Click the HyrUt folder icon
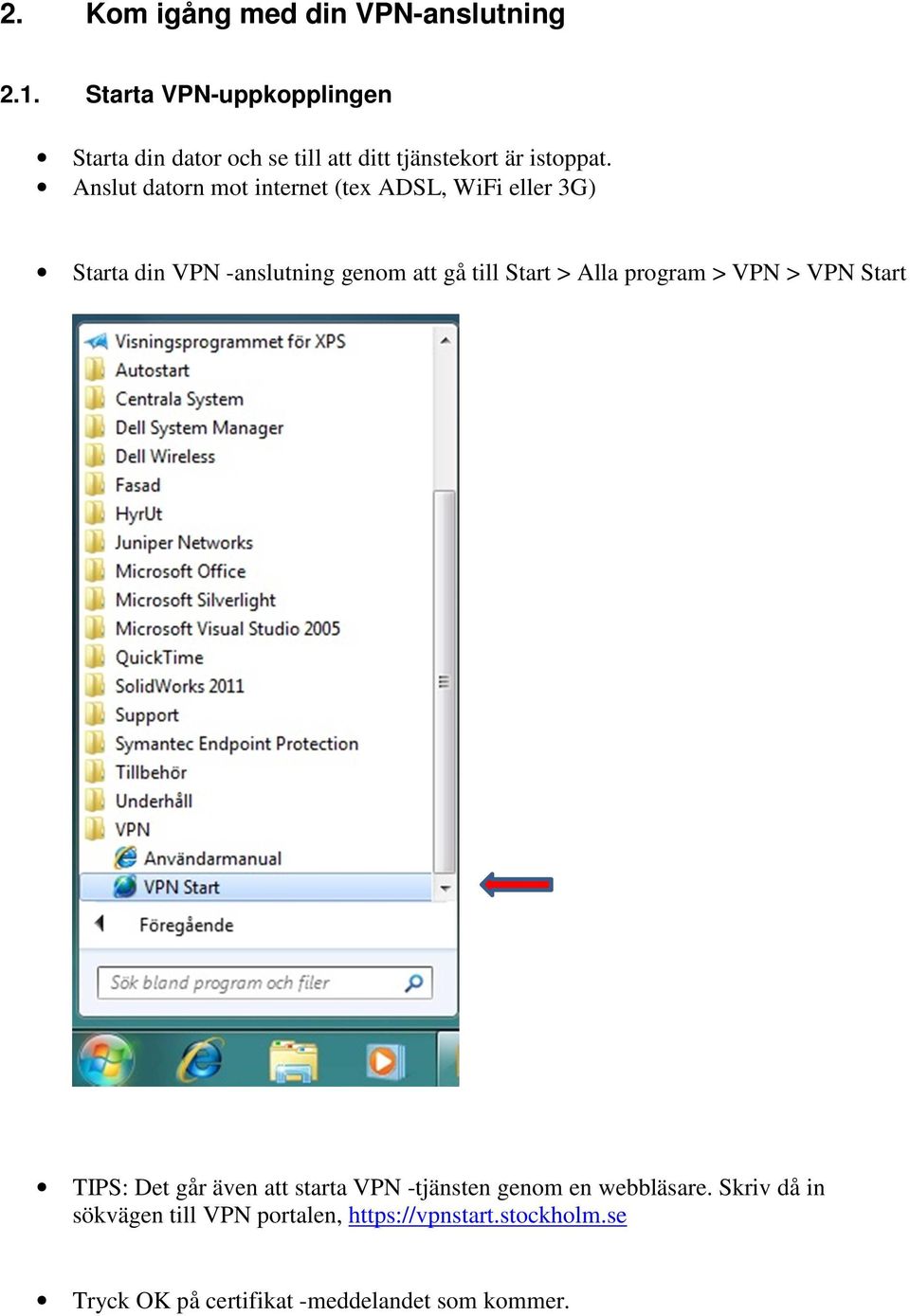The height and width of the screenshot is (1316, 910). click(x=95, y=514)
